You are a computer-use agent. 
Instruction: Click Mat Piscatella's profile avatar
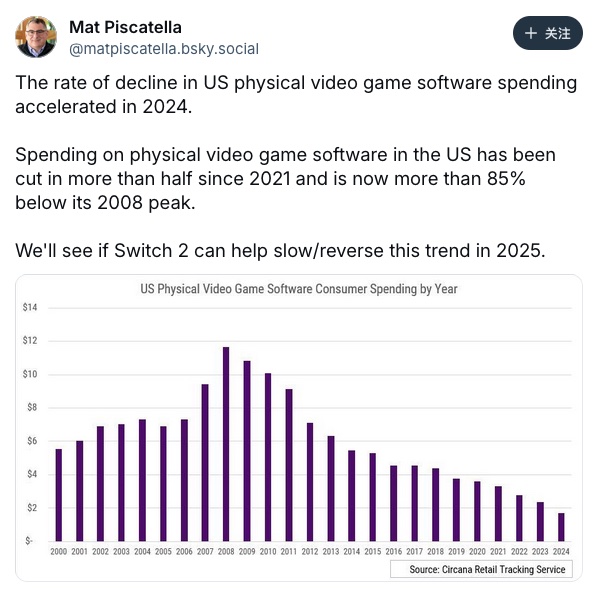[36, 37]
